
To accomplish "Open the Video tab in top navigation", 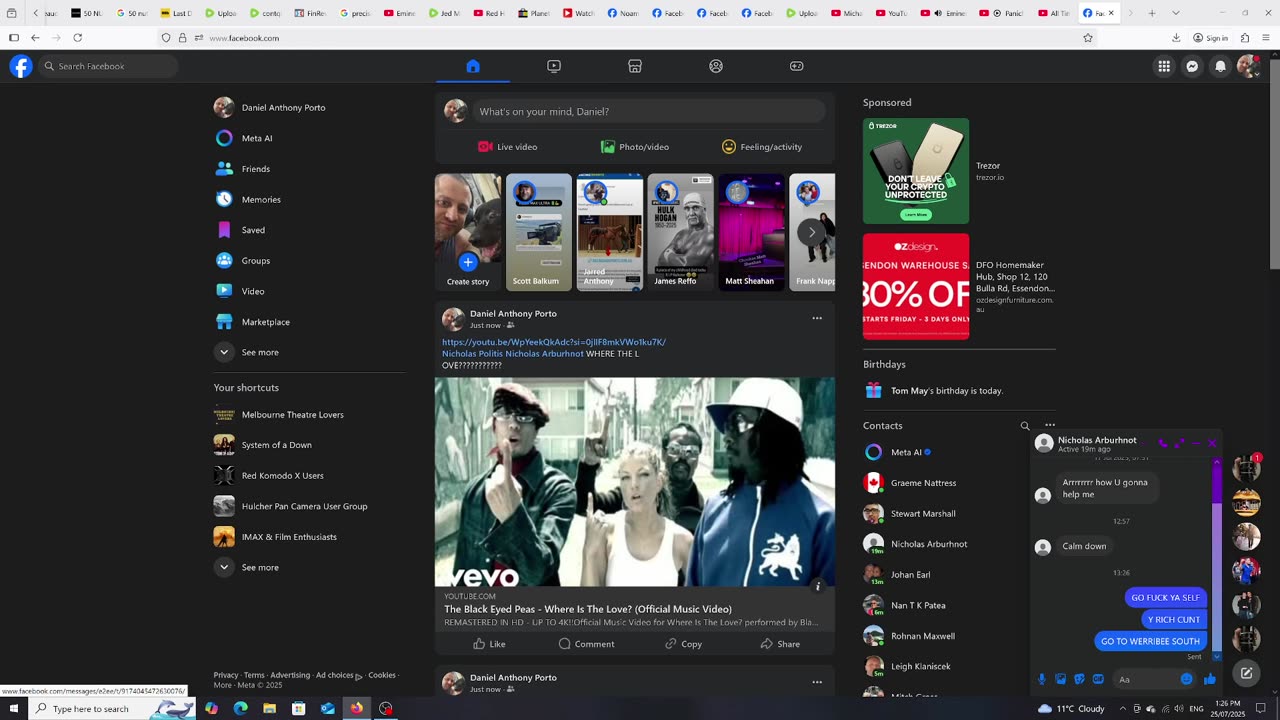I will click(x=554, y=66).
